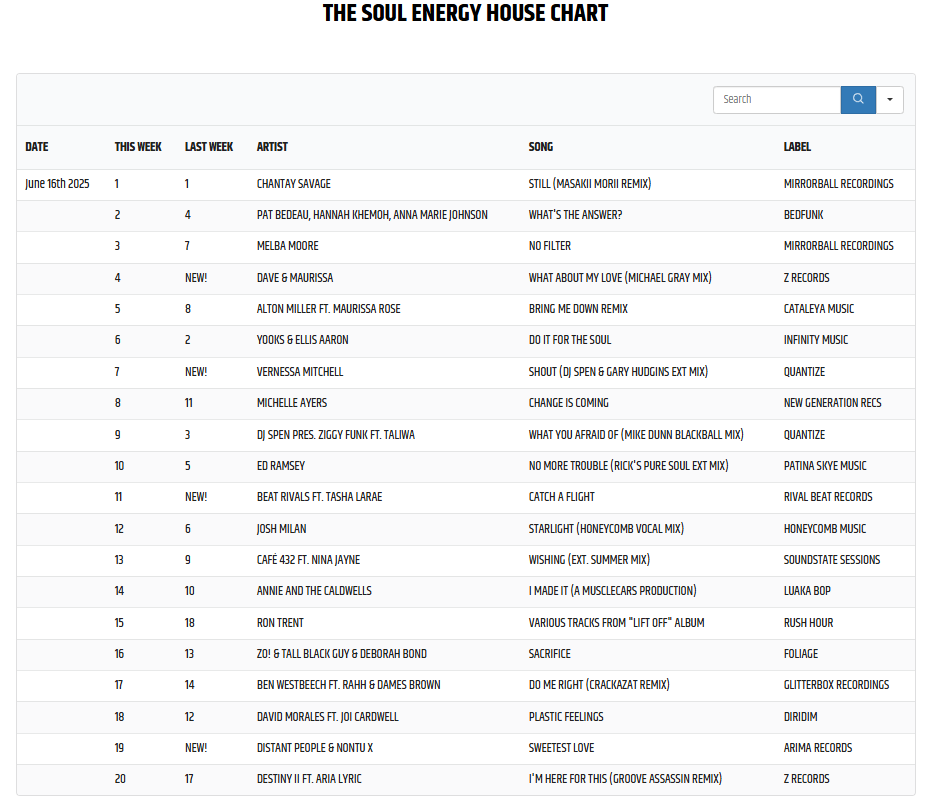Viewport: 927px width, 810px height.
Task: Sort by the ARTIST column header
Action: (272, 147)
